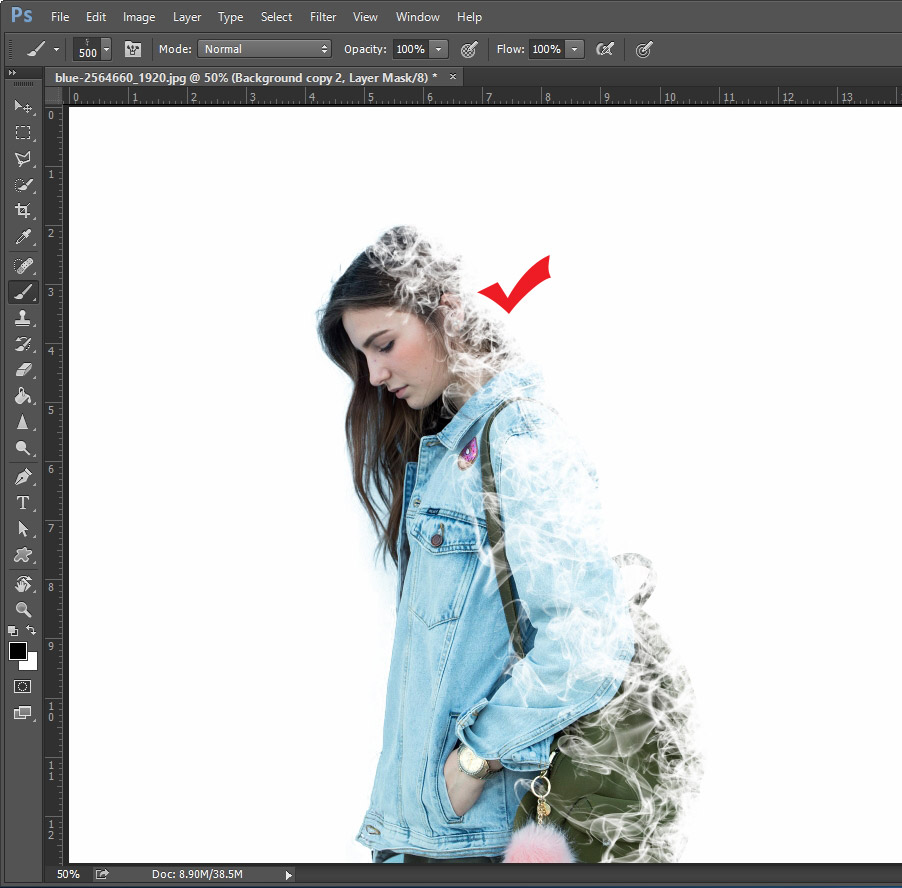Screen dimensions: 902x888
Task: Enable airbrush-style build-up effects
Action: click(x=605, y=49)
